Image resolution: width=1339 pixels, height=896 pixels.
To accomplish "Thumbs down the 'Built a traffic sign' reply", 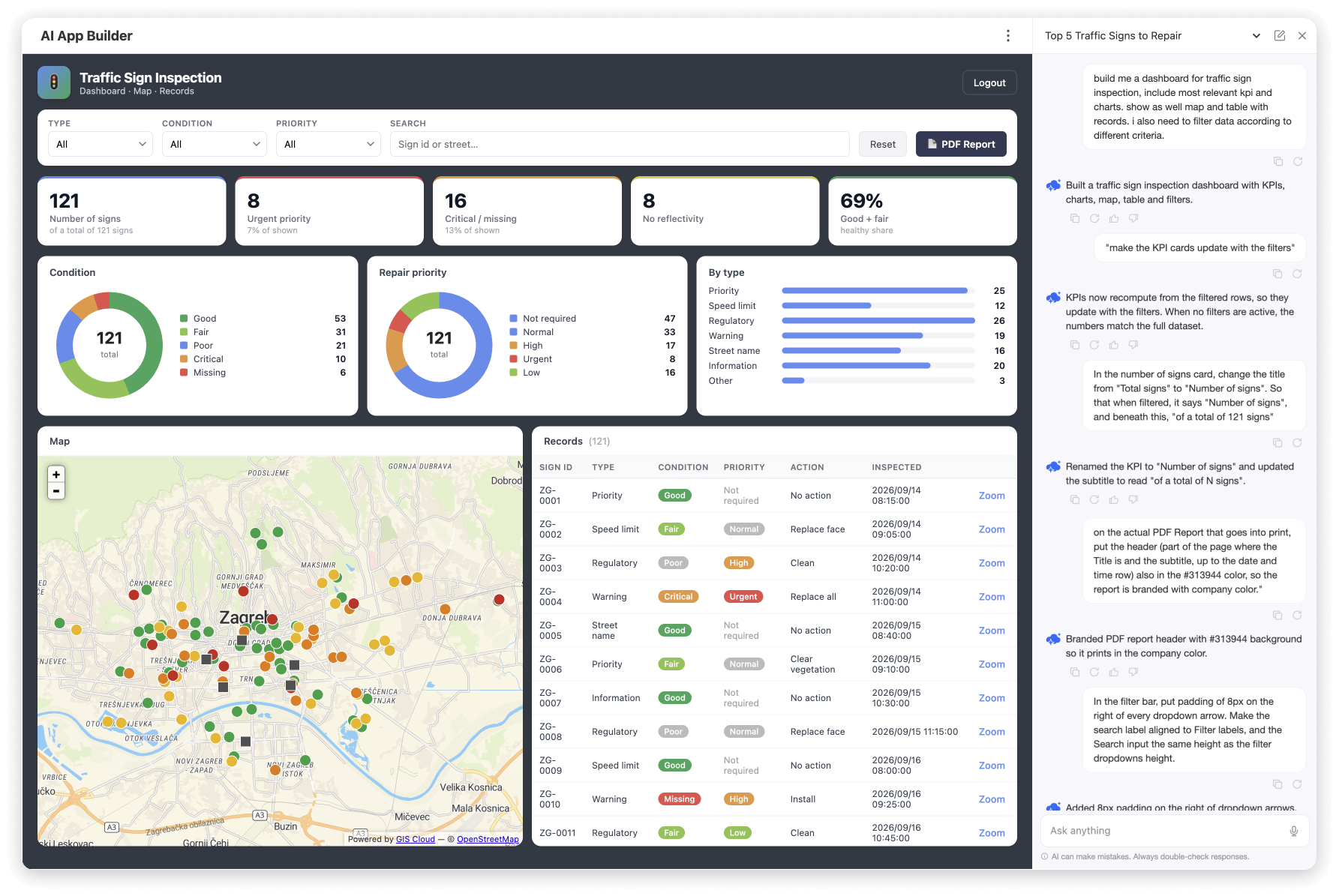I will coord(1133,218).
